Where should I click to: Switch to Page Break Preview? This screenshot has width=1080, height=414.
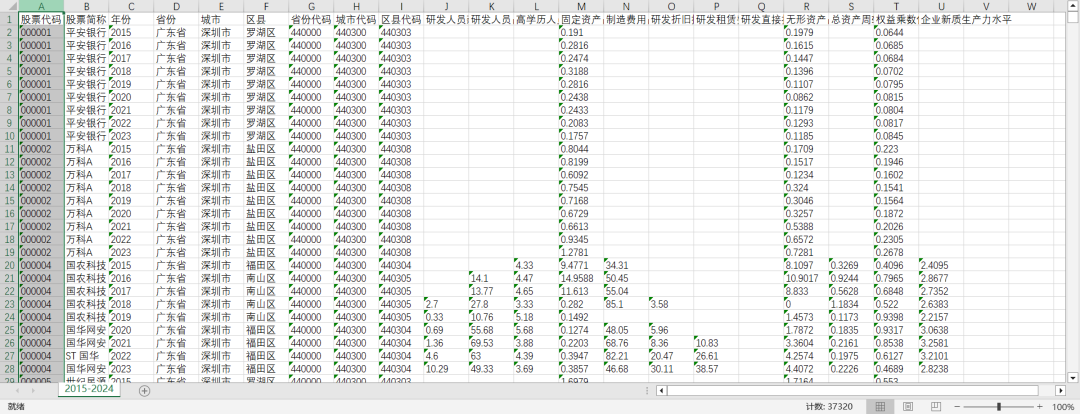pos(935,407)
